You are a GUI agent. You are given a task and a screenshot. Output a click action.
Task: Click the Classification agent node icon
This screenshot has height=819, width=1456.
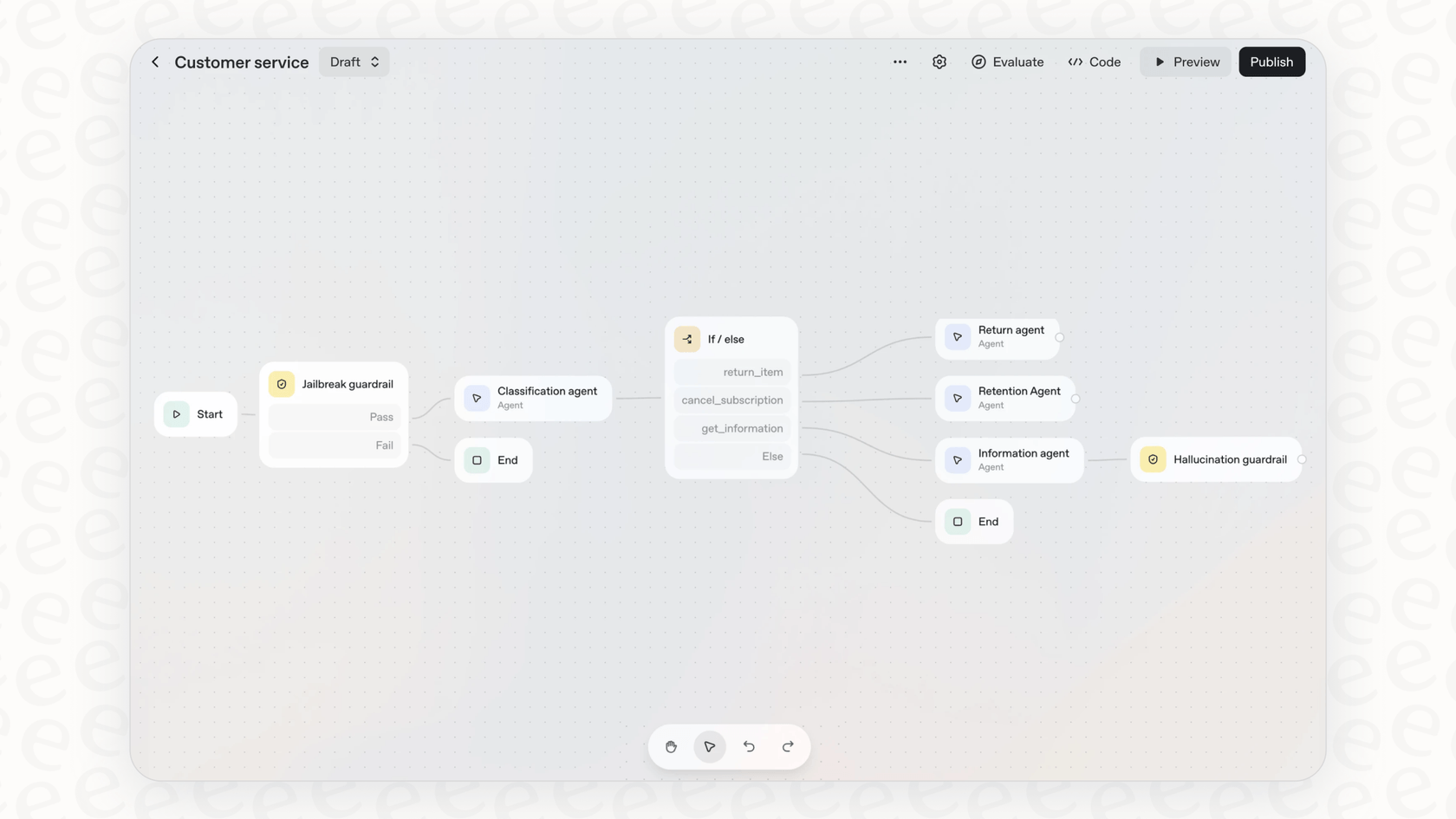pos(477,398)
